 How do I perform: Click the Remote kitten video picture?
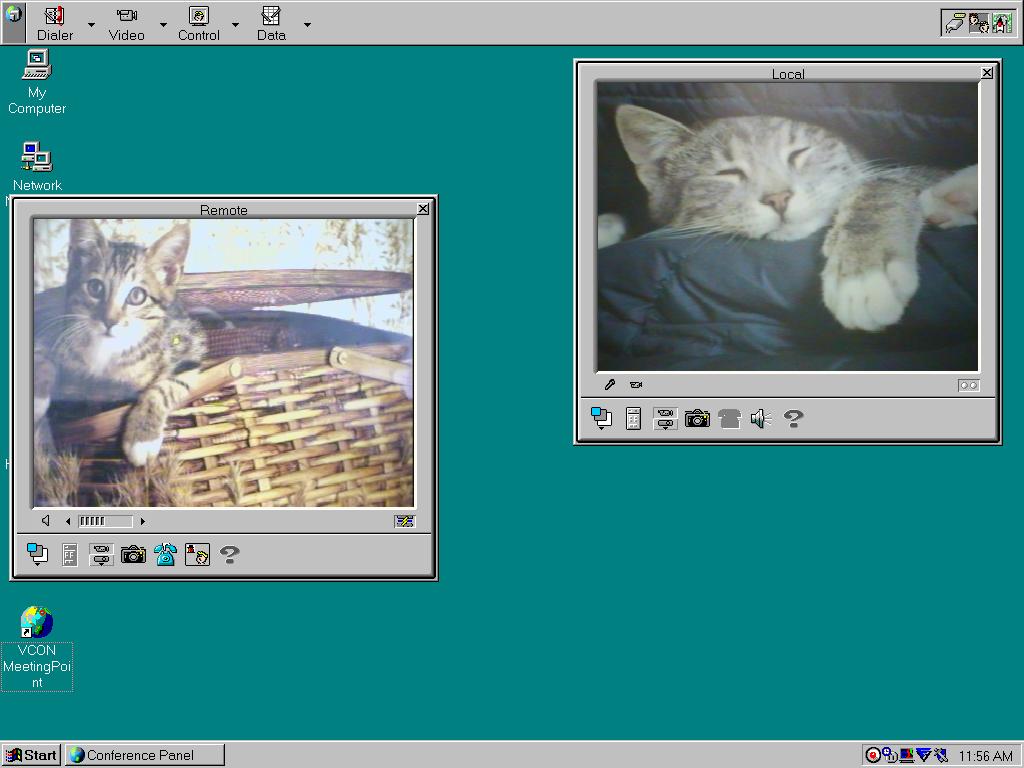point(223,362)
